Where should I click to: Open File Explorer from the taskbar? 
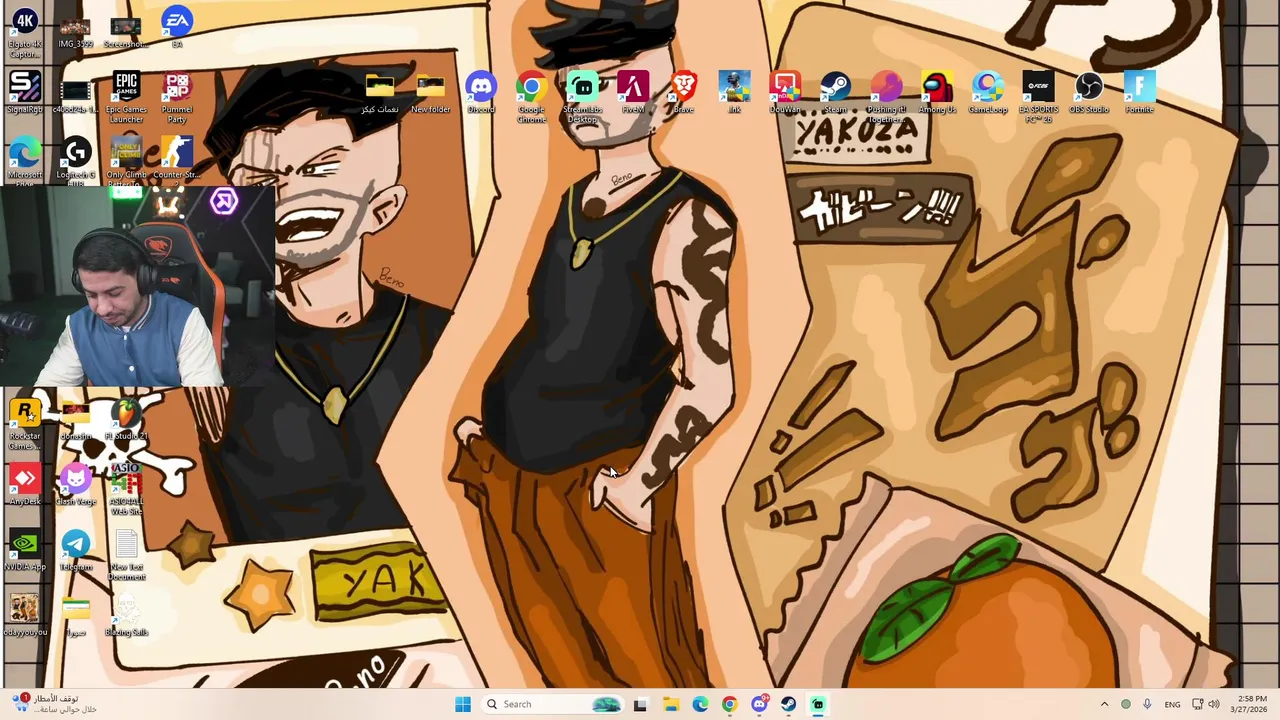click(x=670, y=704)
